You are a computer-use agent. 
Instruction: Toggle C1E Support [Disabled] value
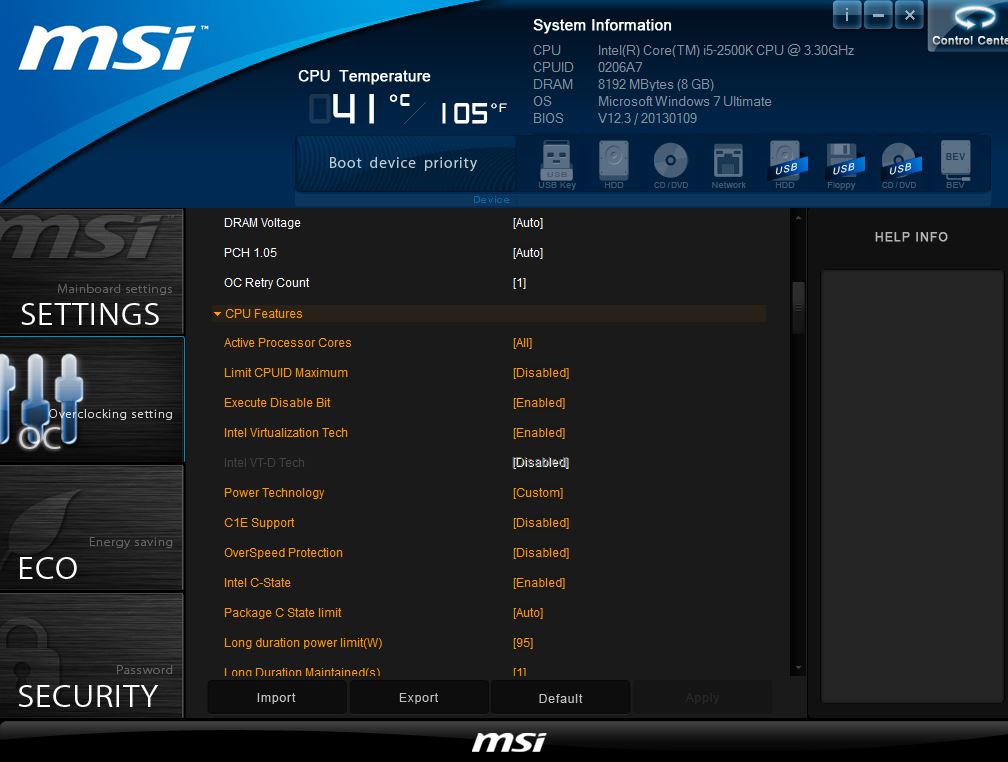[541, 523]
